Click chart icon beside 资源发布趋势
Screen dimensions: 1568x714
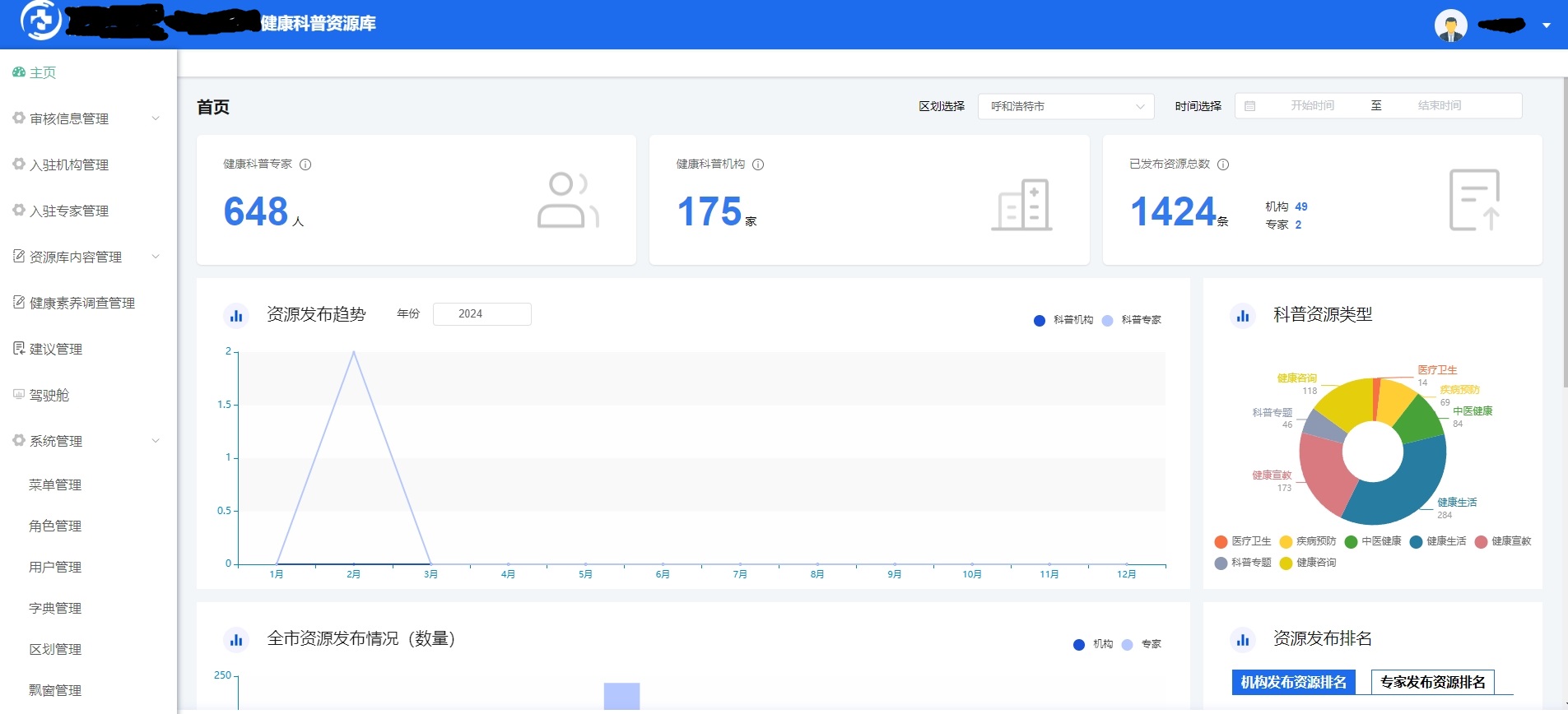tap(236, 315)
